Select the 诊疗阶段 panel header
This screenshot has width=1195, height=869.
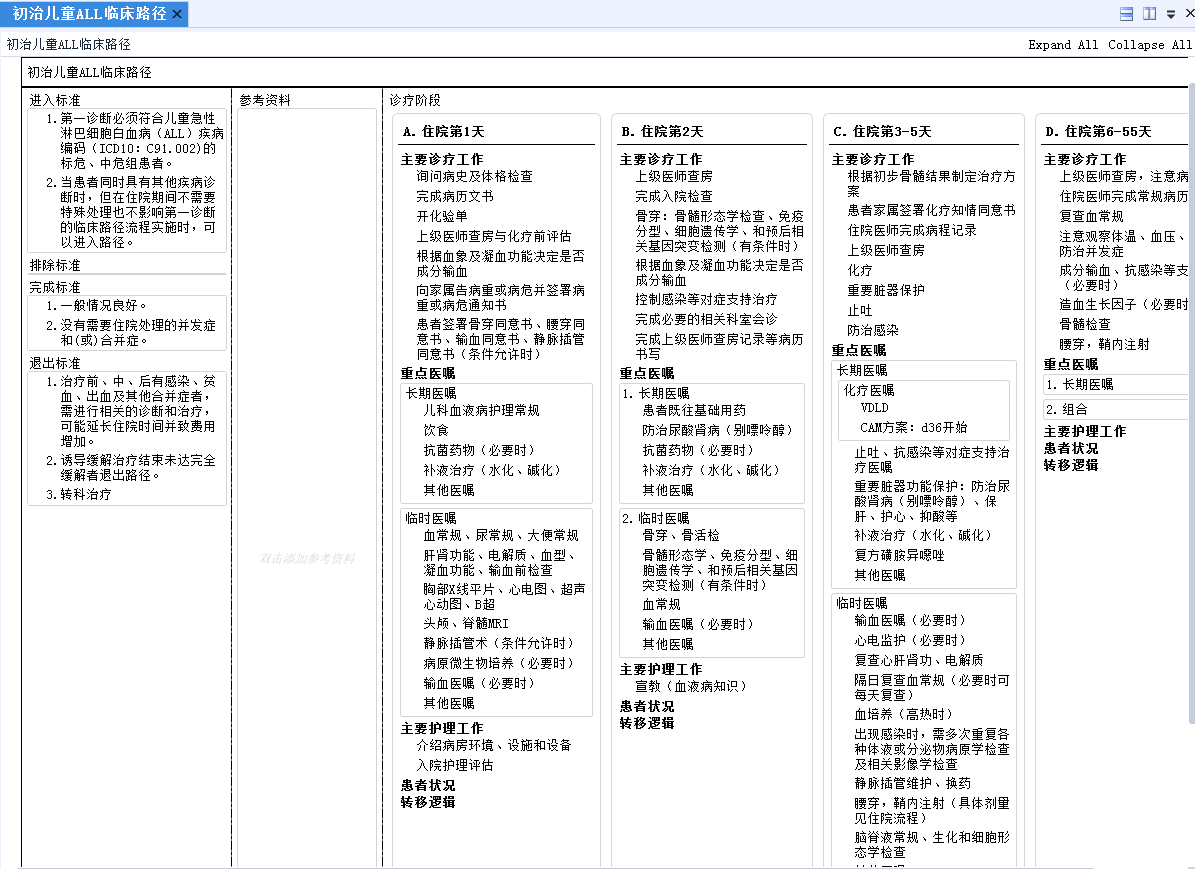tap(415, 100)
